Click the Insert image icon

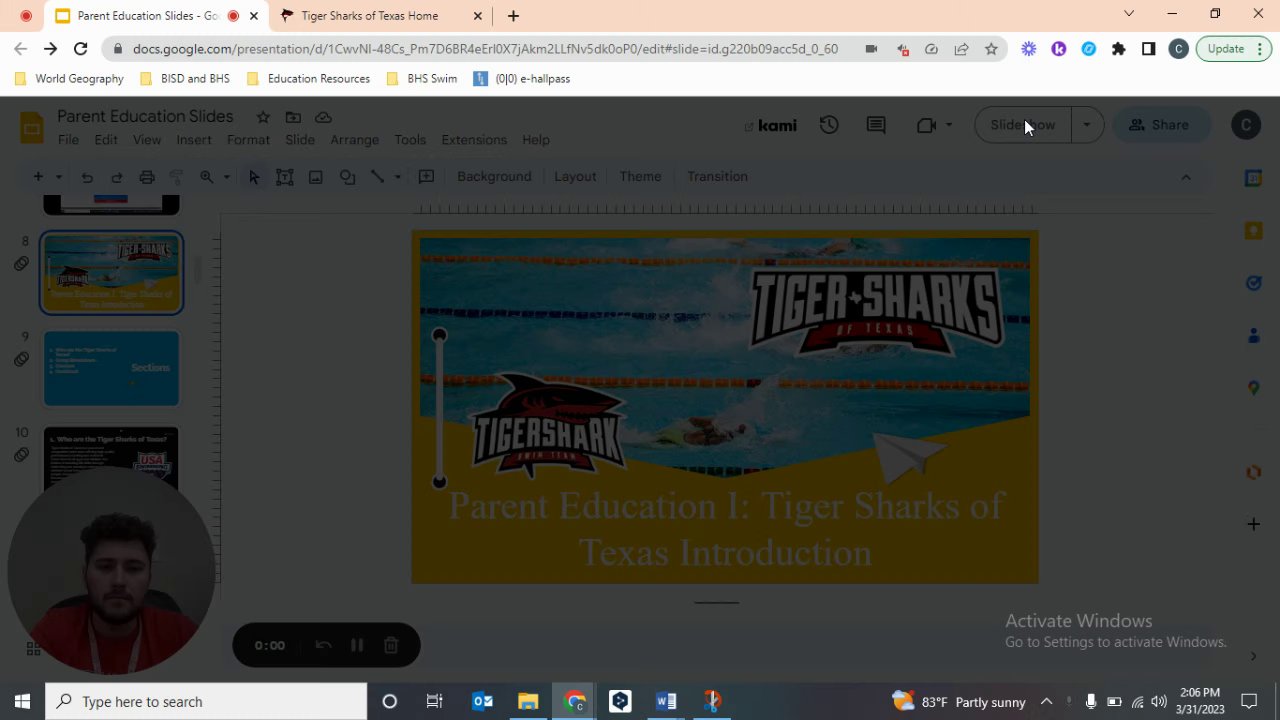pos(316,177)
